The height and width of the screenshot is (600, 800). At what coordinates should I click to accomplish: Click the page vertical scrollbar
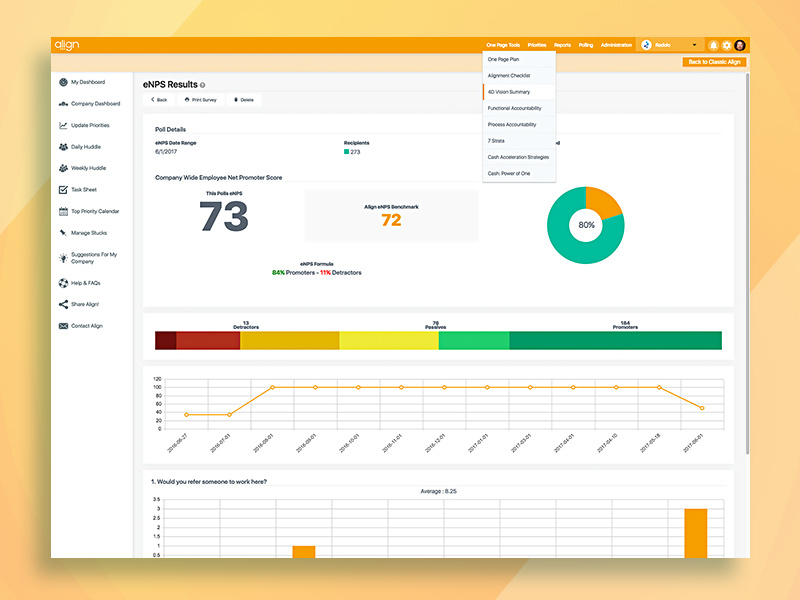point(747,264)
